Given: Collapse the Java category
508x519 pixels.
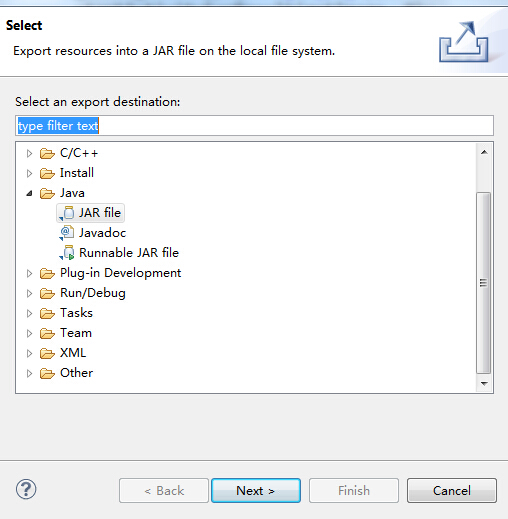Looking at the screenshot, I should pos(29,193).
